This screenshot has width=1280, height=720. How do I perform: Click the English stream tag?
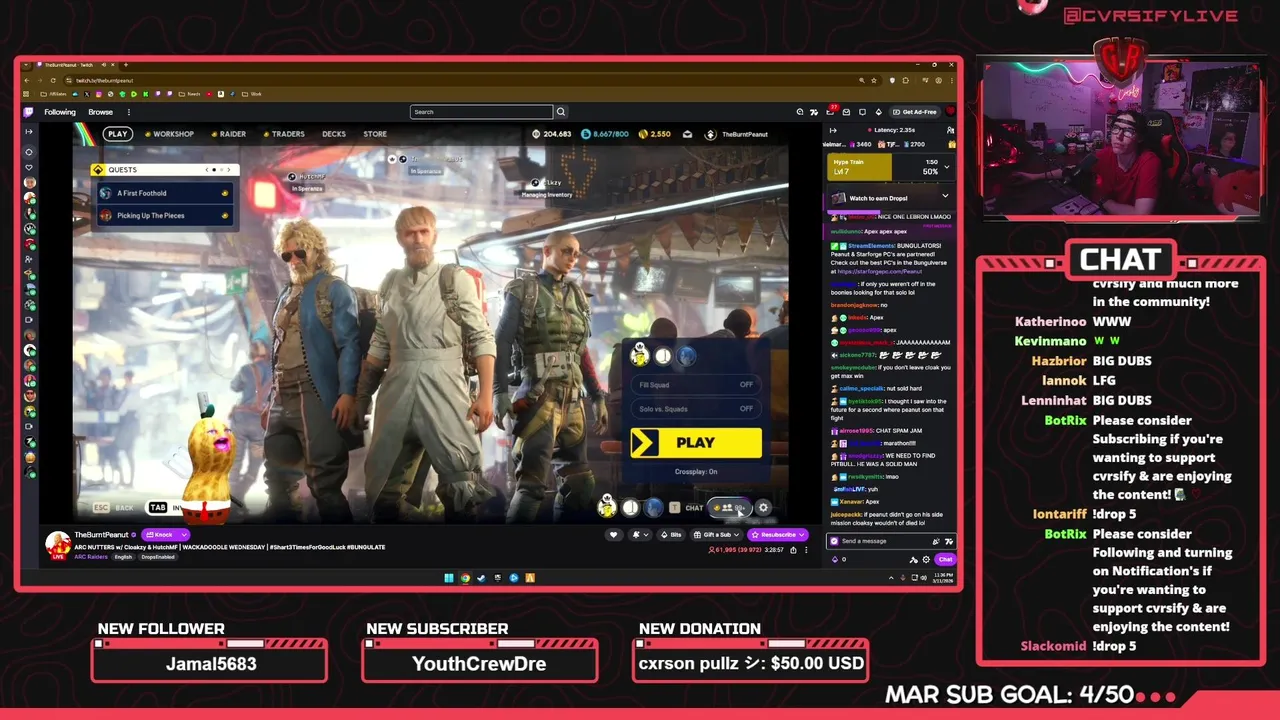123,557
